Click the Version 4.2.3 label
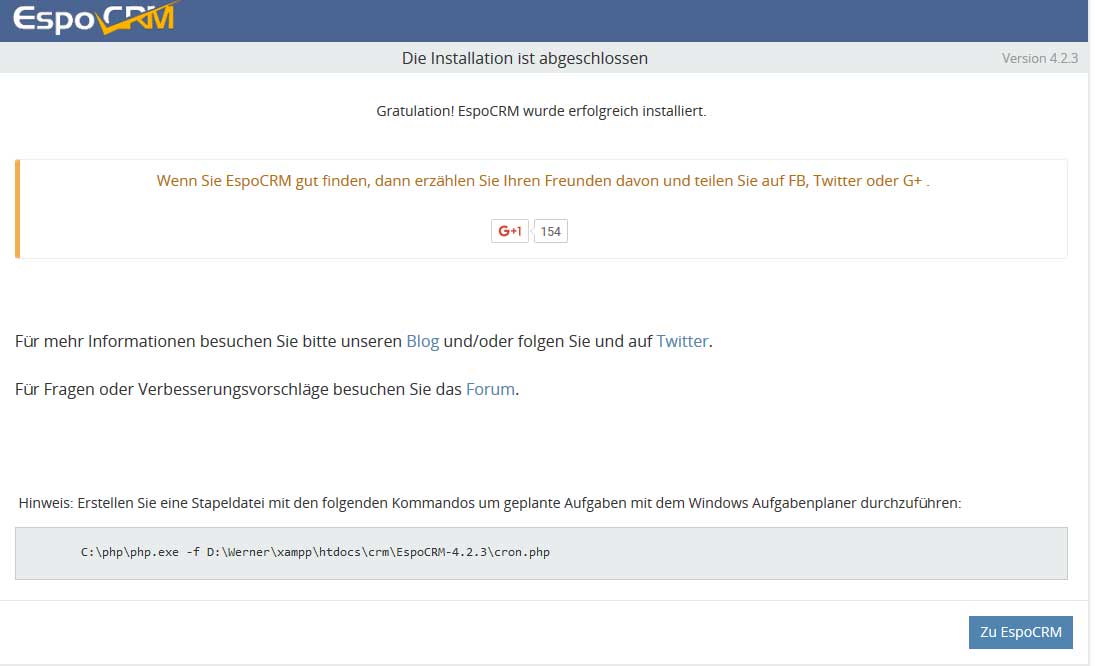This screenshot has height=666, width=1096. pyautogui.click(x=1038, y=58)
